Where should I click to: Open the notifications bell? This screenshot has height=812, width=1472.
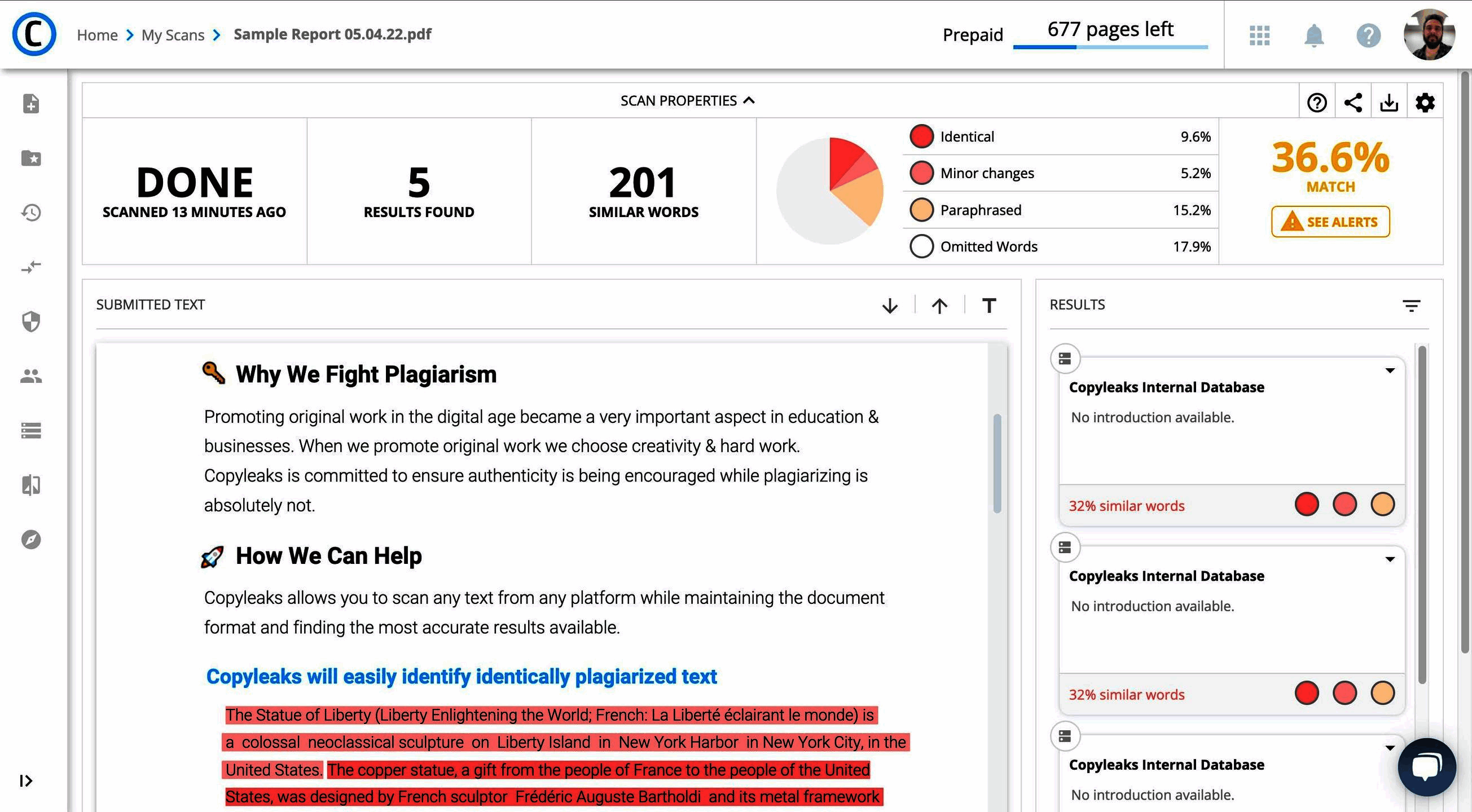[x=1313, y=36]
